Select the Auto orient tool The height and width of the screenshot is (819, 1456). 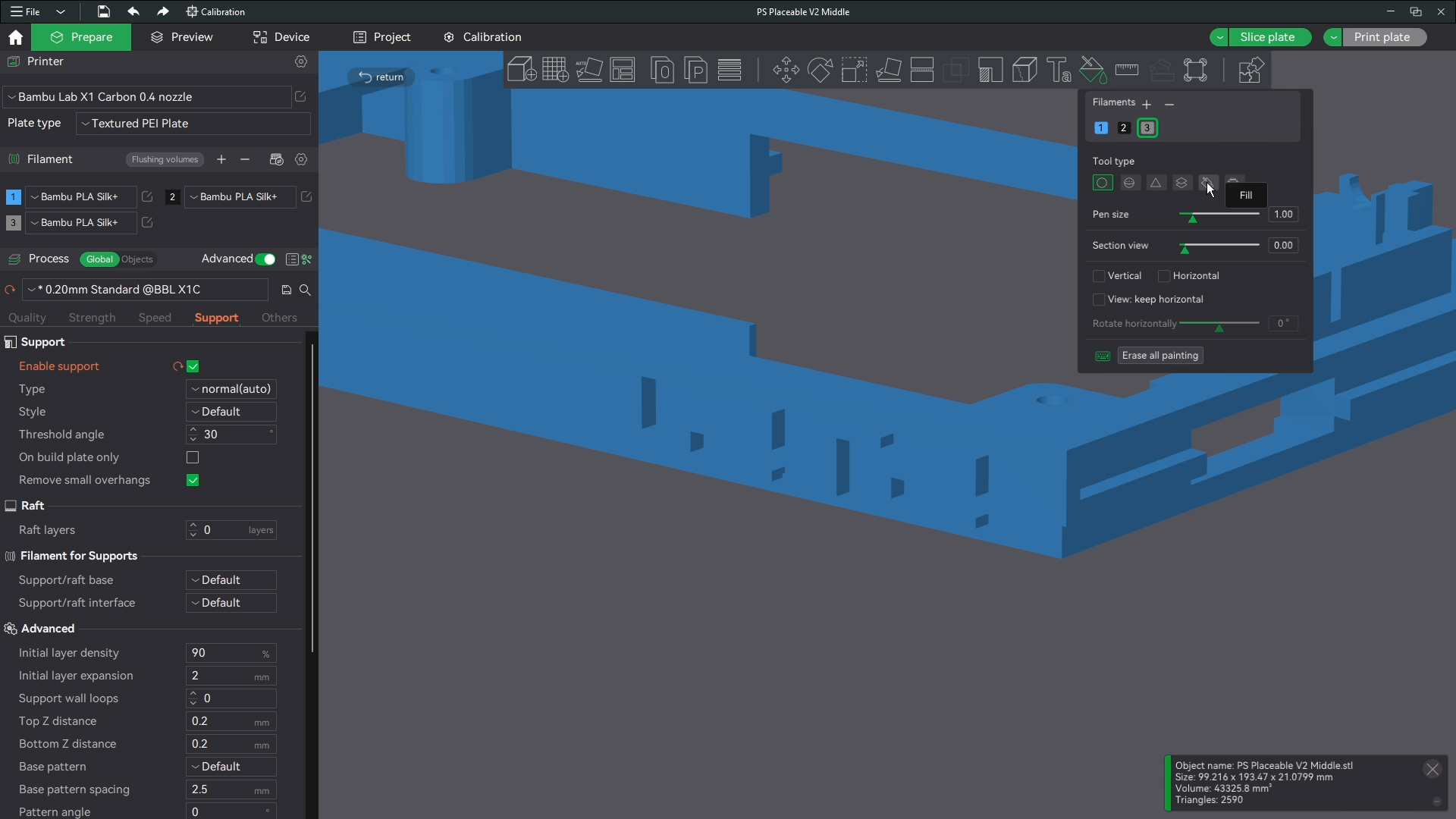589,70
